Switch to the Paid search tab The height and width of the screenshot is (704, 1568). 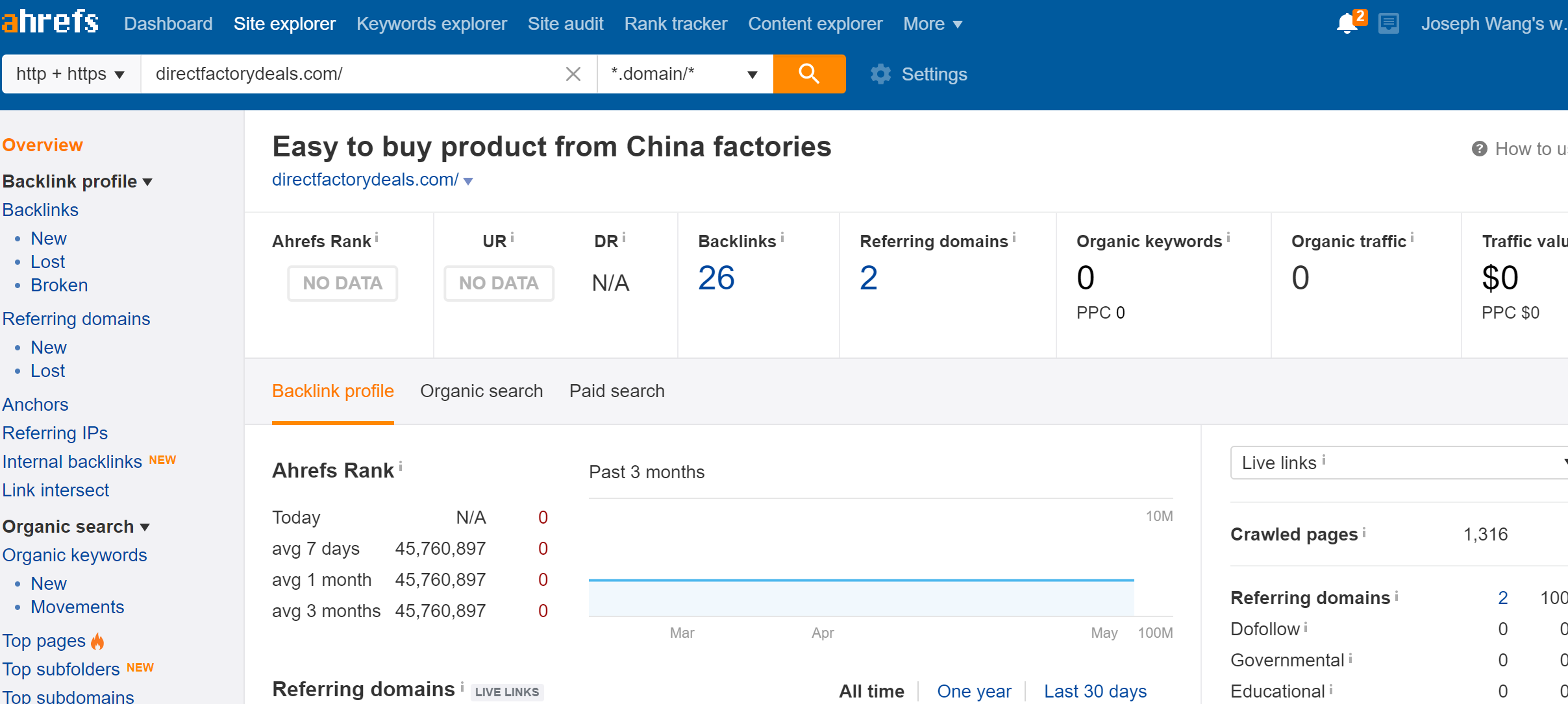pyautogui.click(x=617, y=391)
